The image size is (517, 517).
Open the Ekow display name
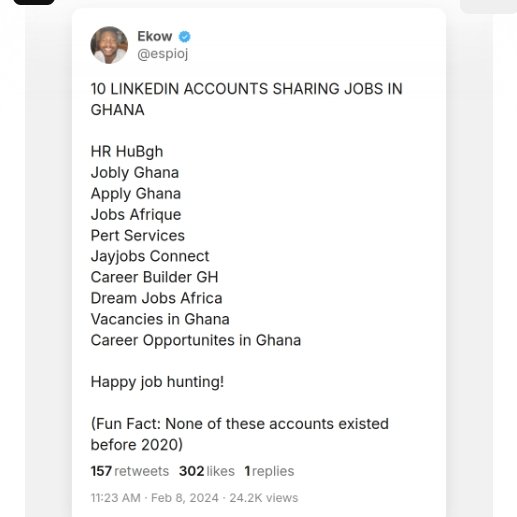click(x=155, y=36)
